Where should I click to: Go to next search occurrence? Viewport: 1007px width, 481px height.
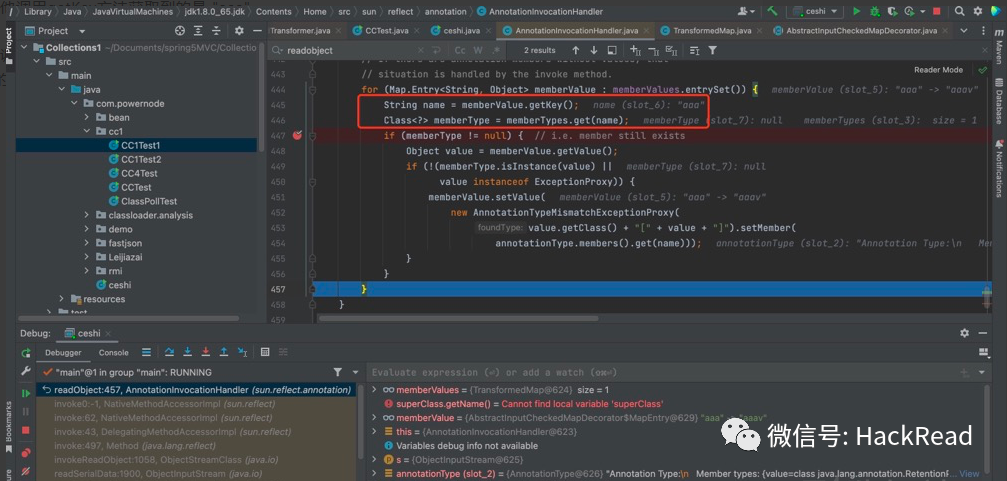pyautogui.click(x=593, y=50)
